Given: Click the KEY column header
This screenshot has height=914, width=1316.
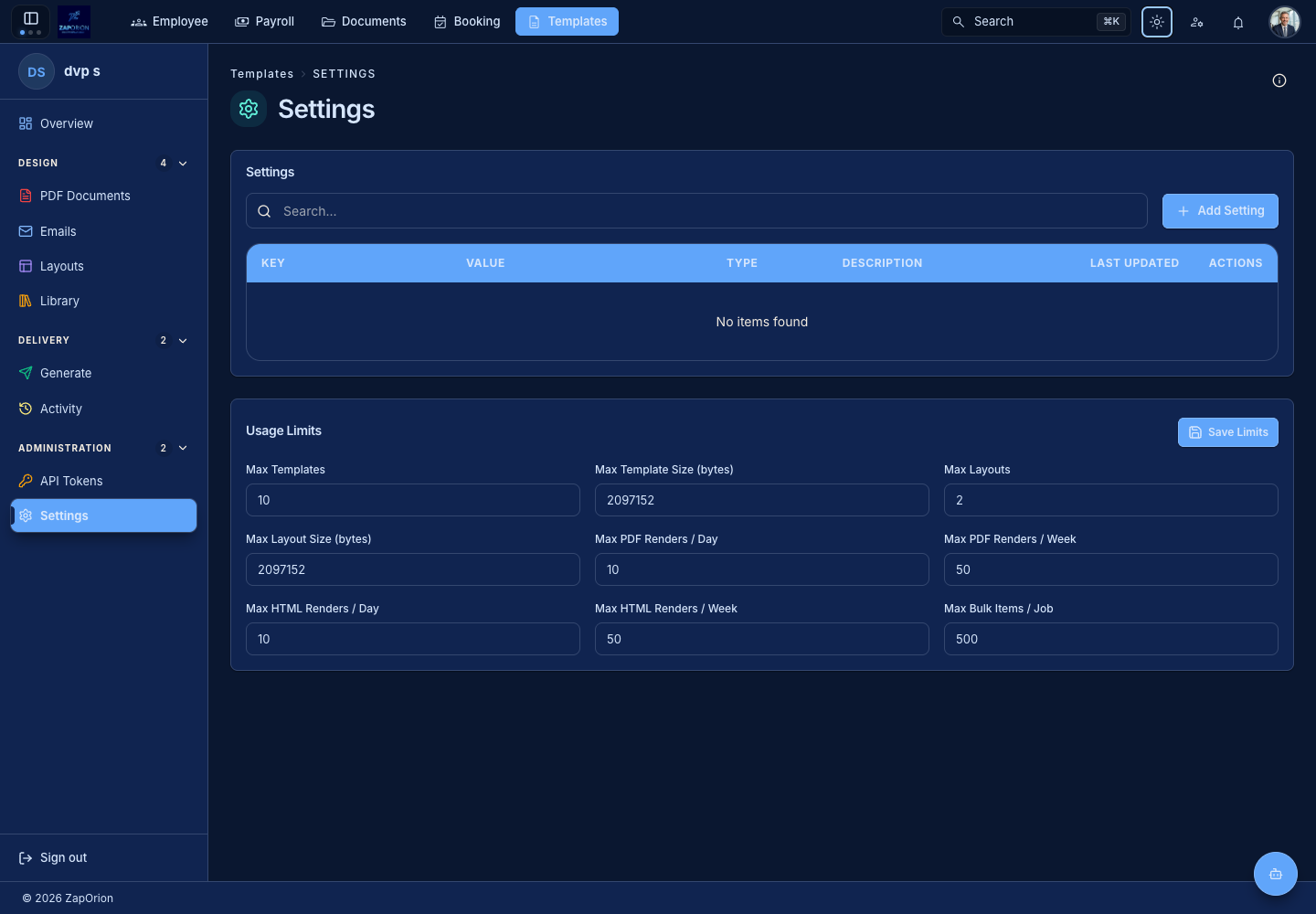Looking at the screenshot, I should 273,263.
